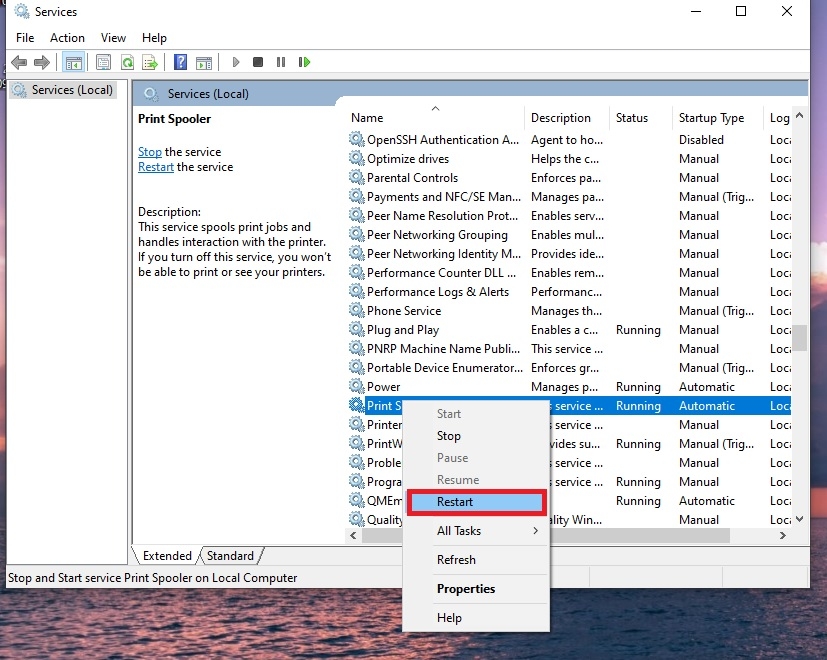Screen dimensions: 827x660
Task: Select the PNRP Machine Name Publication service
Action: [443, 349]
